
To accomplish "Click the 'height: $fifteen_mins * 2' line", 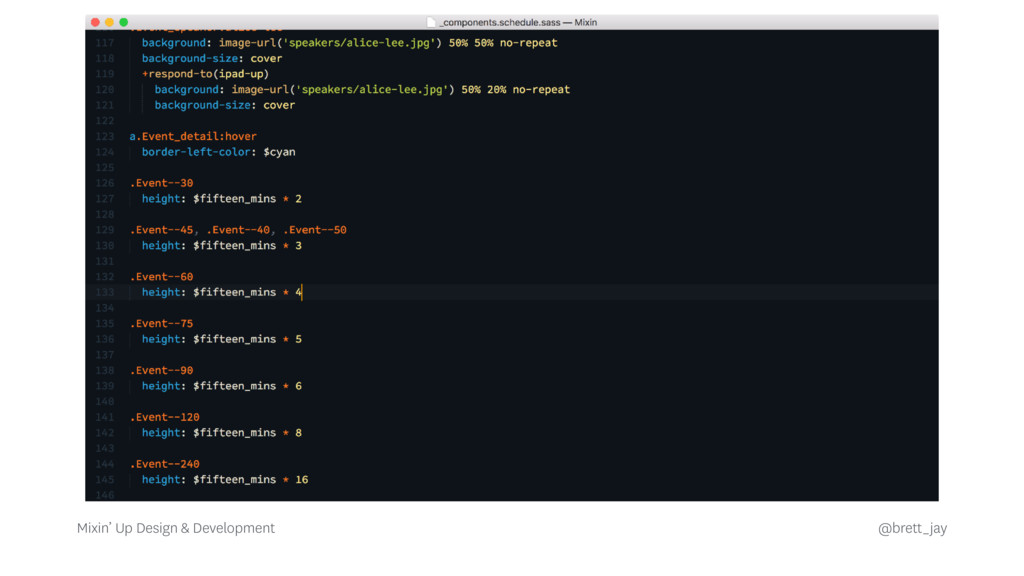I will coord(222,199).
